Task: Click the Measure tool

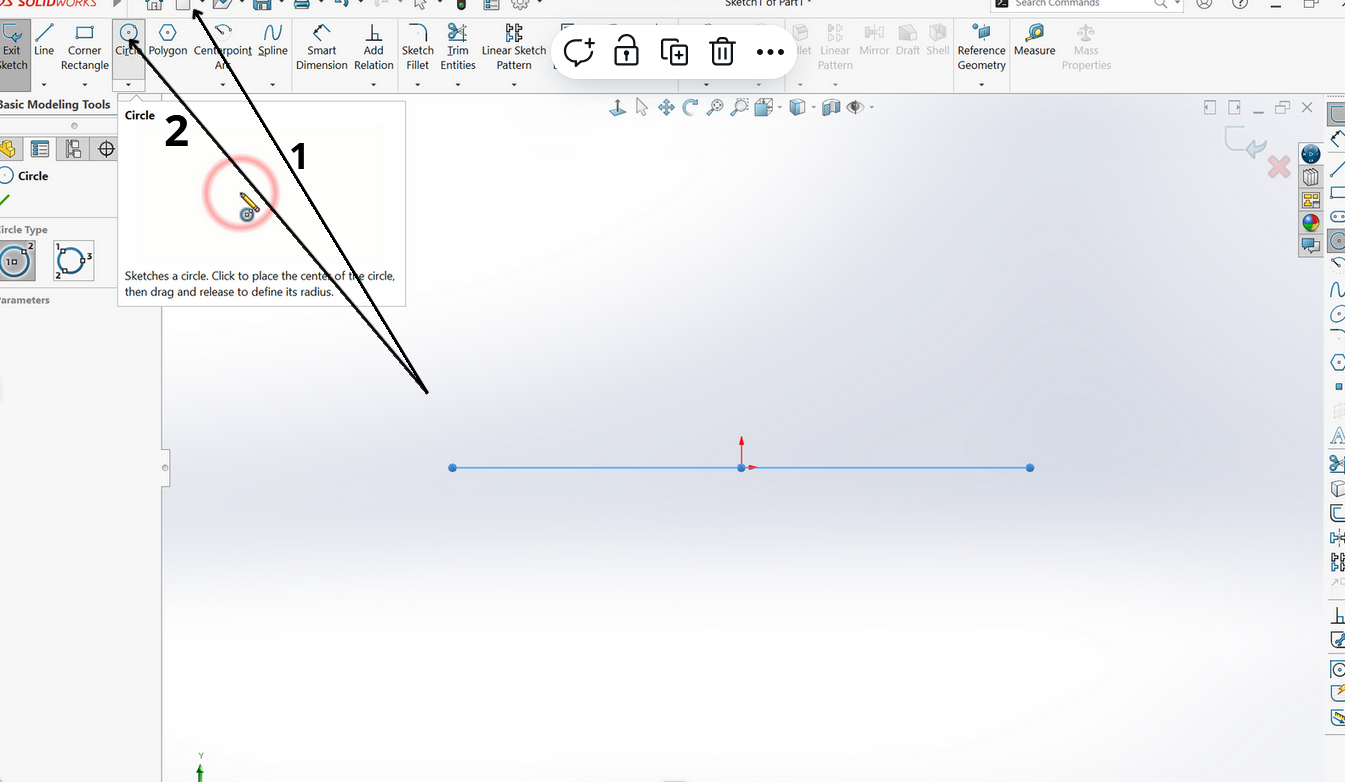Action: [x=1035, y=42]
